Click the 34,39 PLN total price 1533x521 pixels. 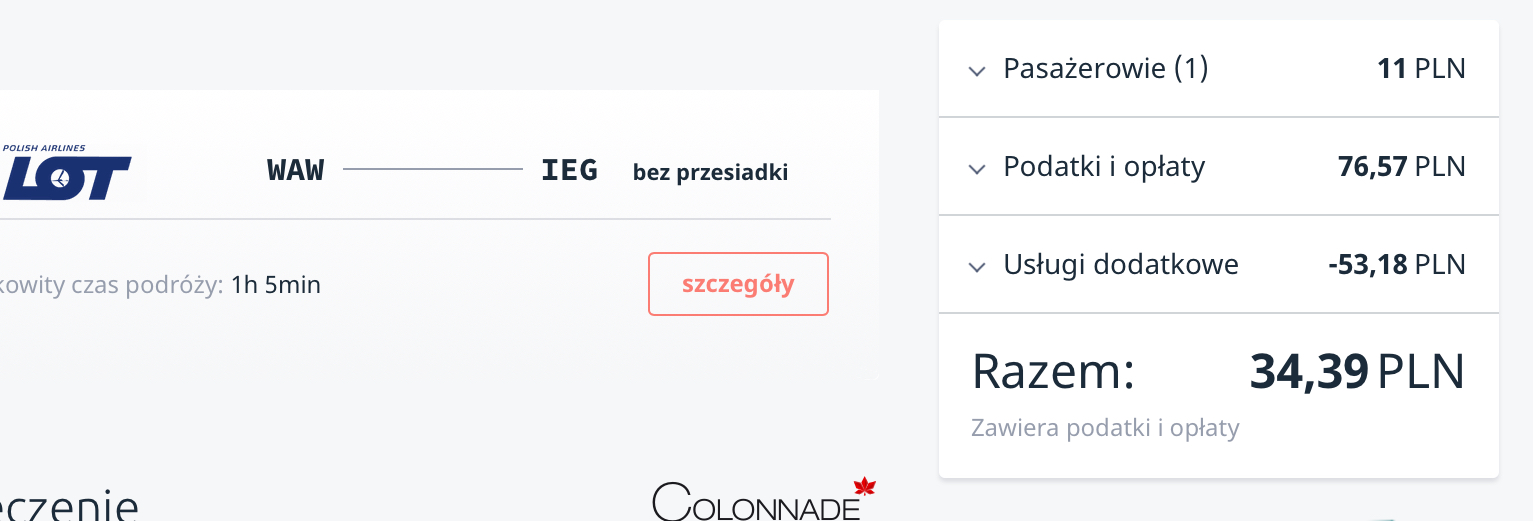pyautogui.click(x=1357, y=372)
